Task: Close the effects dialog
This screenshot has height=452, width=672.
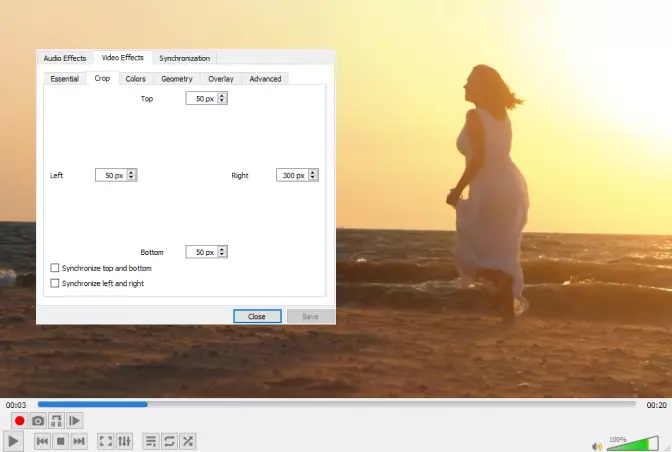Action: [x=257, y=317]
